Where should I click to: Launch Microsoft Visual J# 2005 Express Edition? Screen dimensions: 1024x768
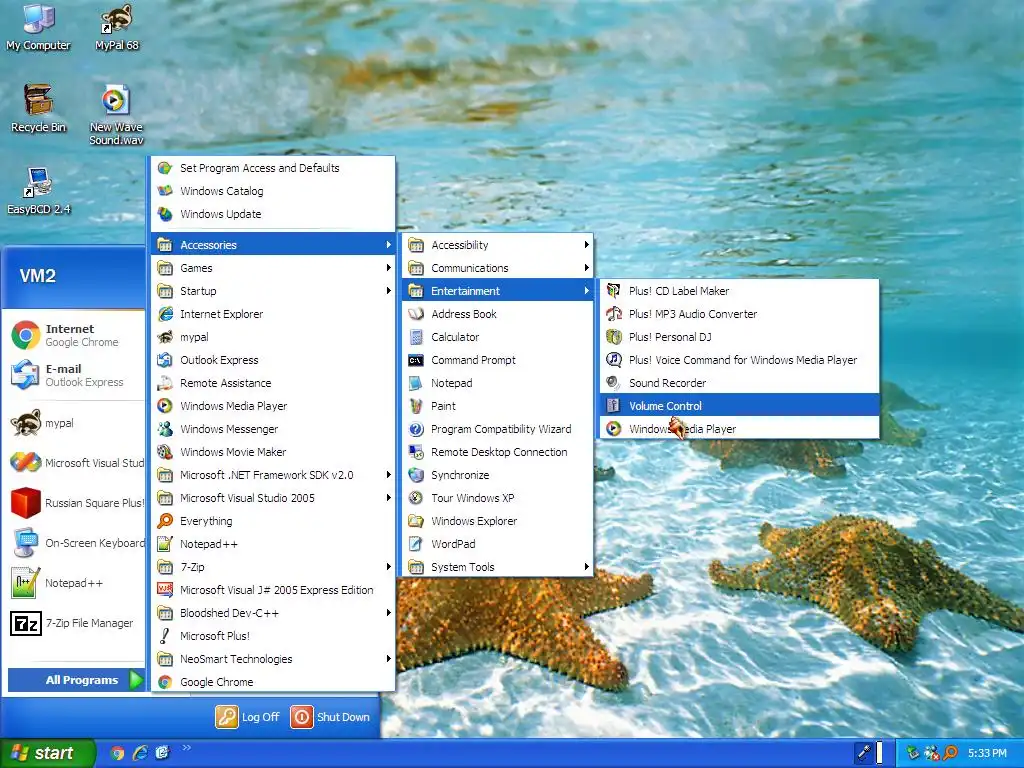[273, 590]
